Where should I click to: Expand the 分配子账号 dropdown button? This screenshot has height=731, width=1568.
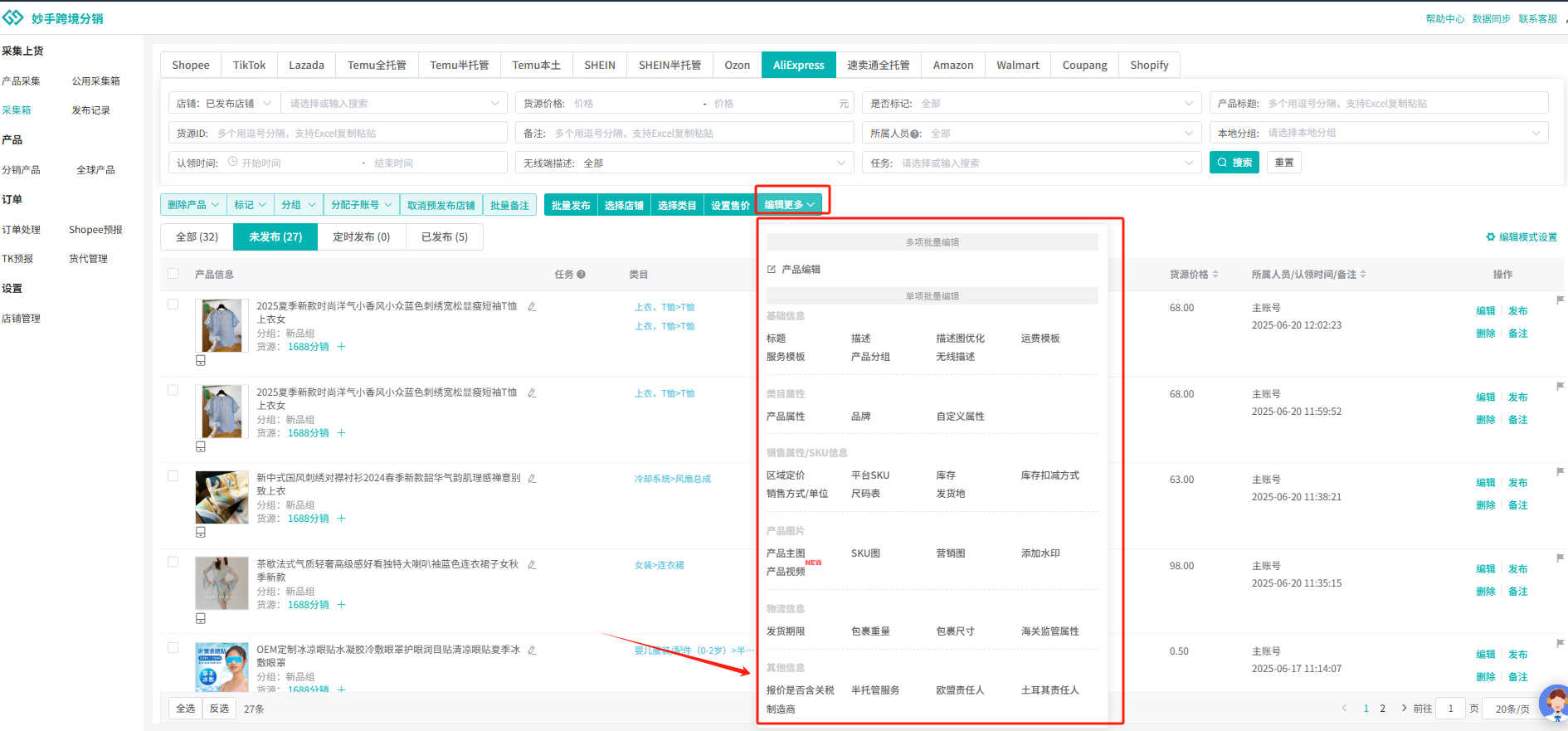tap(361, 205)
